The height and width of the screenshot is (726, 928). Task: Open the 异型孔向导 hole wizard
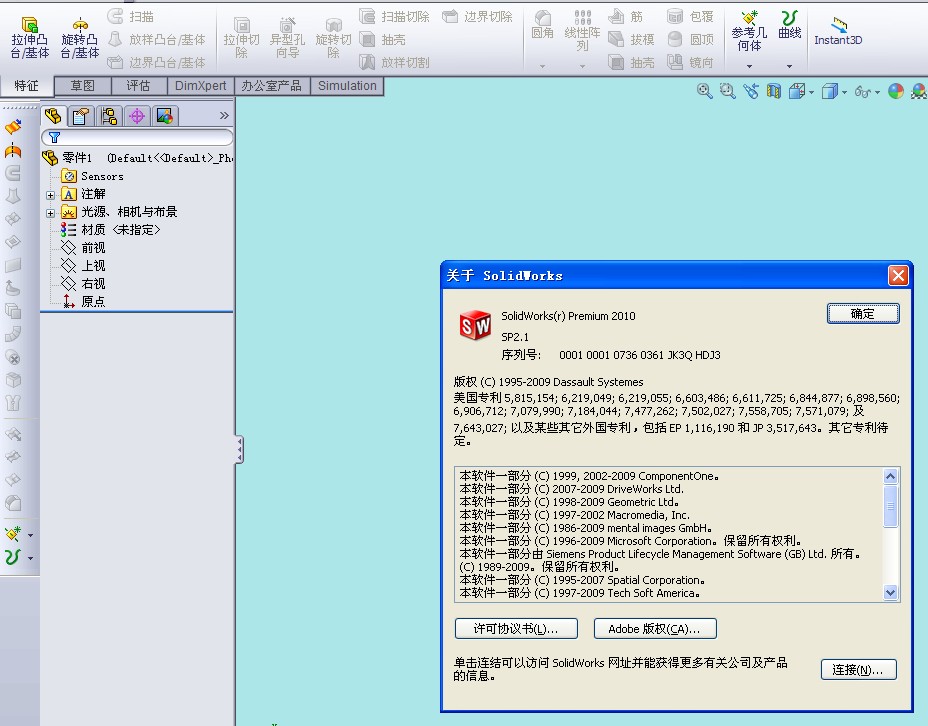(287, 38)
